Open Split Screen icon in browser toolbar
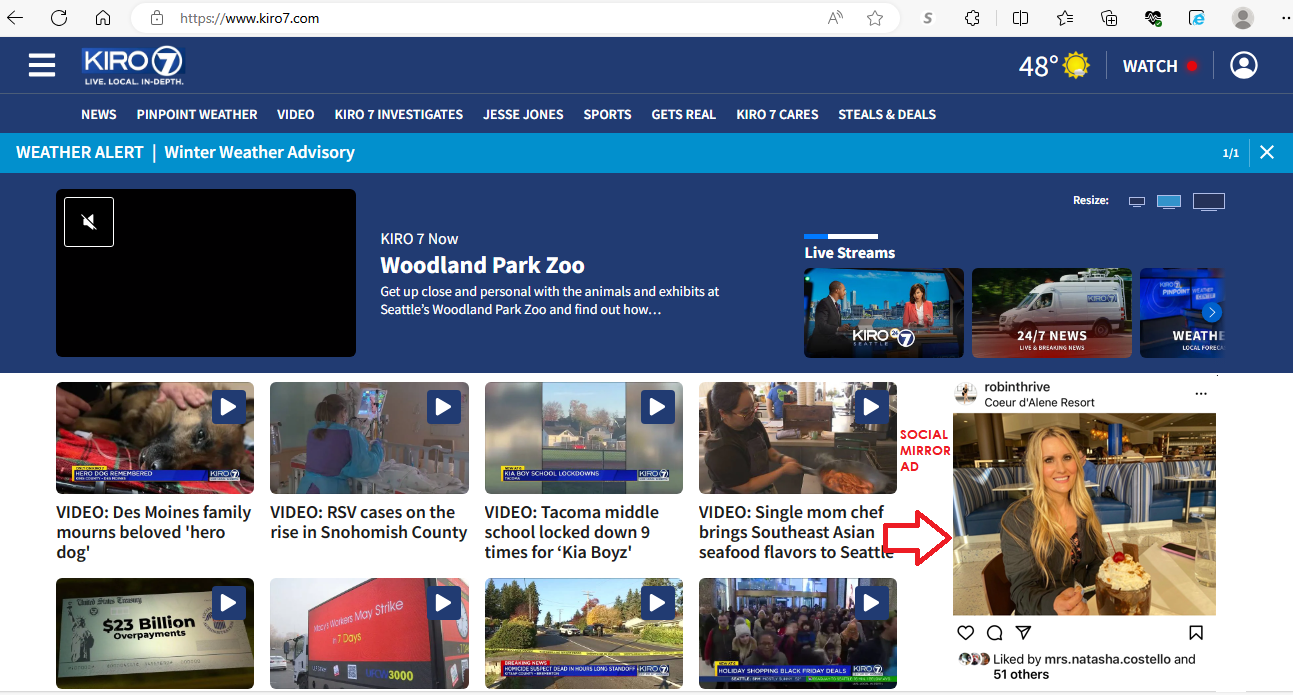The height and width of the screenshot is (695, 1293). pyautogui.click(x=1020, y=18)
